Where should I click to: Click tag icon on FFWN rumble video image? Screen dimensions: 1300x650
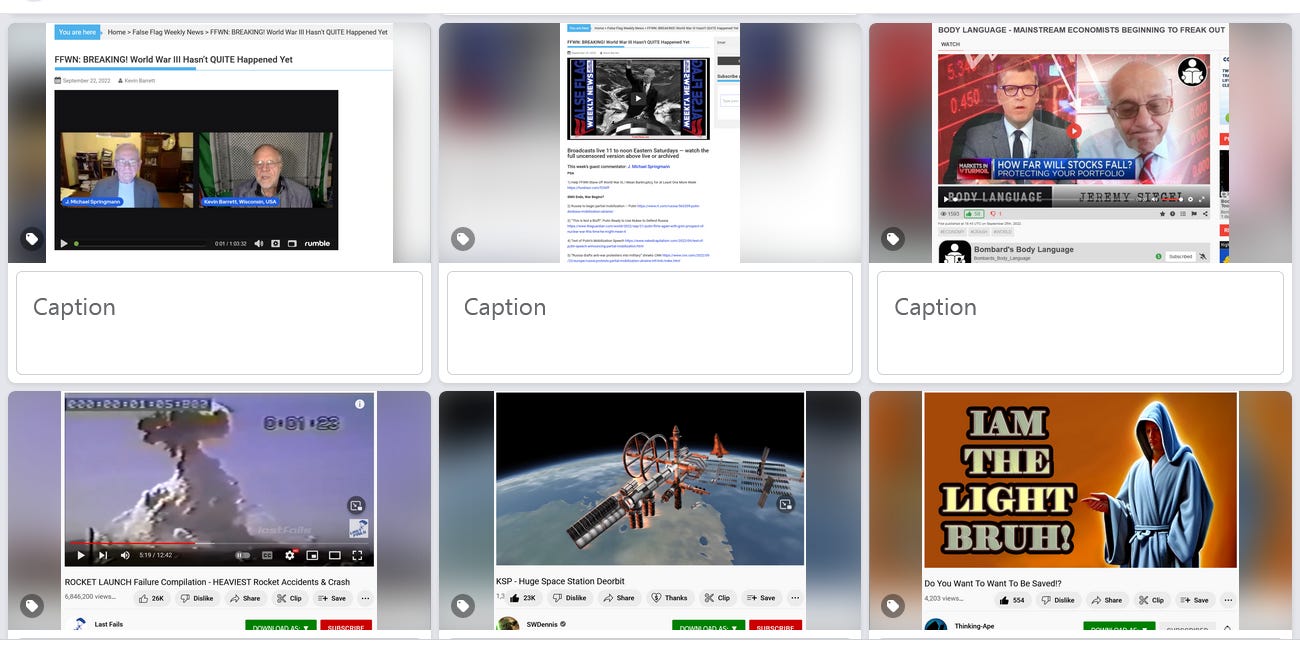(x=32, y=239)
